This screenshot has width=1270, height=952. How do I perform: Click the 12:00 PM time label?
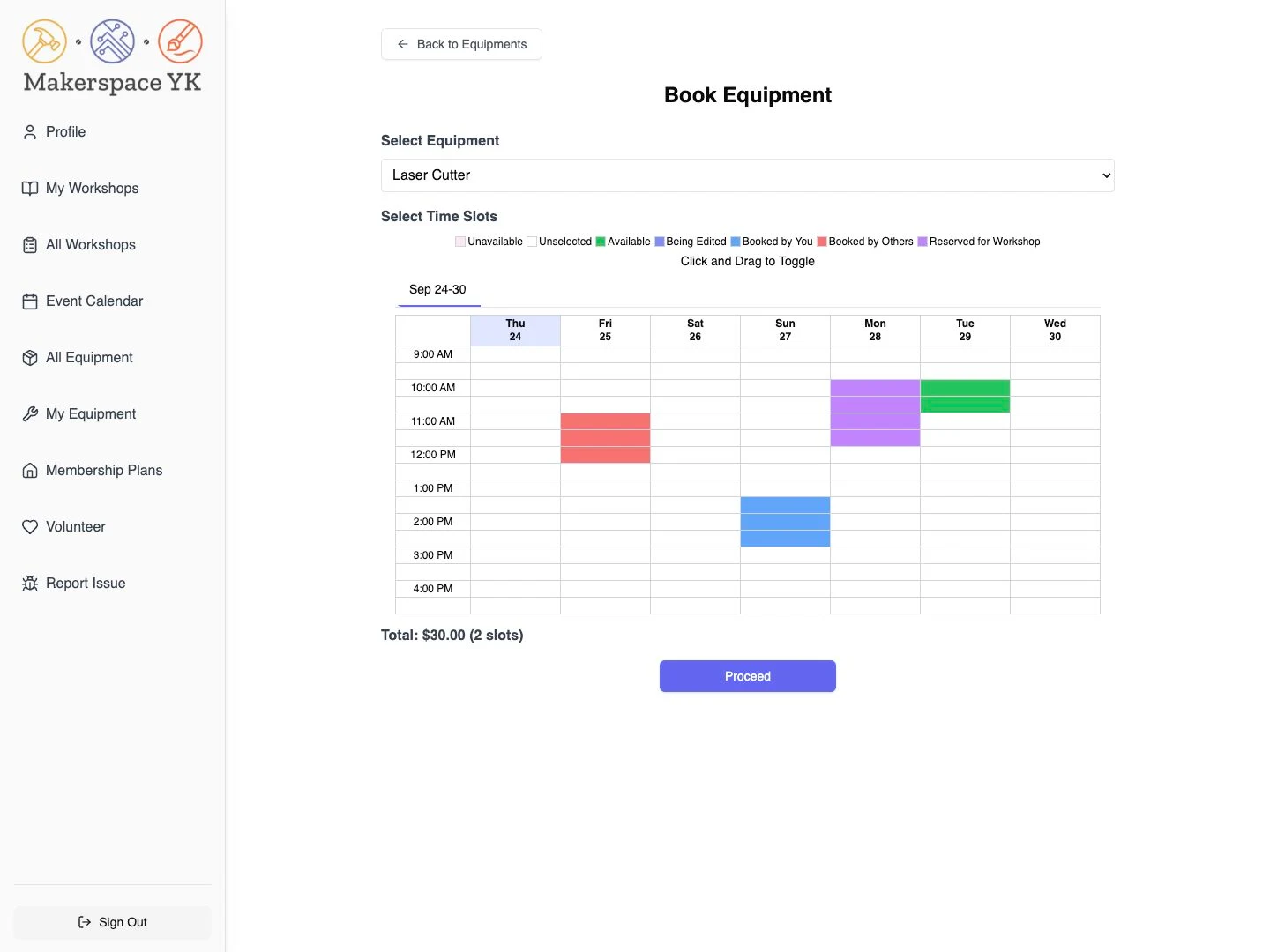(433, 455)
